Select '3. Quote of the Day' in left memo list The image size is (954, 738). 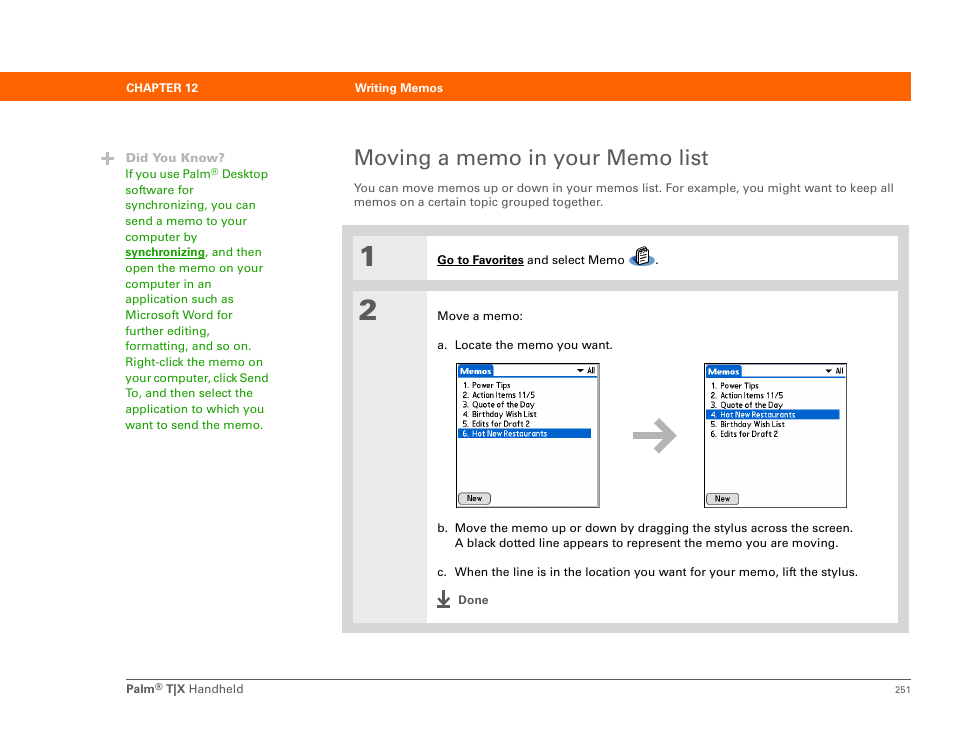498,405
